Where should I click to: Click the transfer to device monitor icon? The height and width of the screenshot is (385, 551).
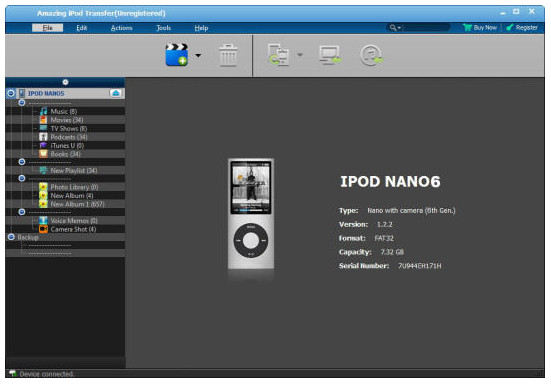330,55
